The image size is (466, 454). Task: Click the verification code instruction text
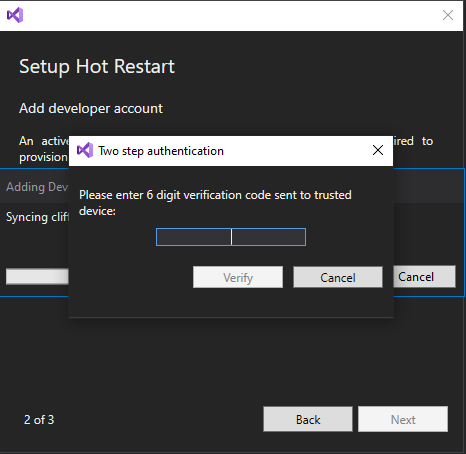click(x=215, y=203)
